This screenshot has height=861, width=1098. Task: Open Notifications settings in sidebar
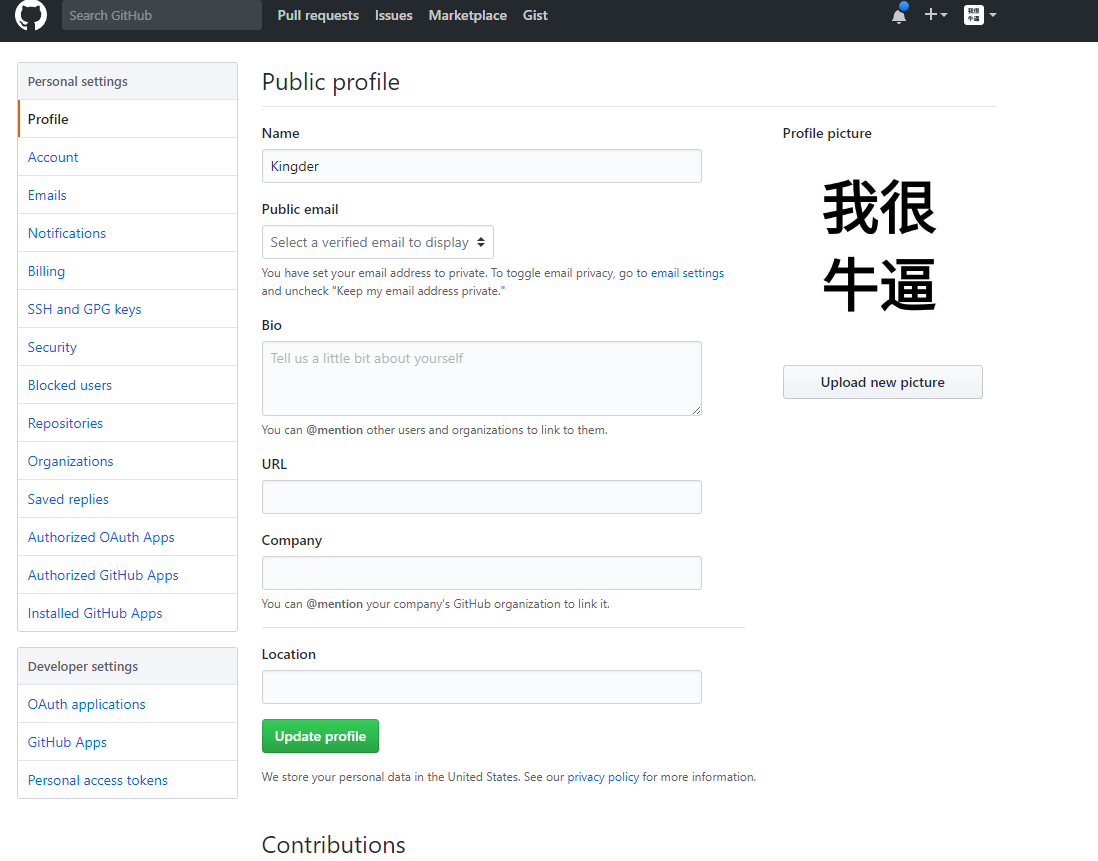pos(127,233)
